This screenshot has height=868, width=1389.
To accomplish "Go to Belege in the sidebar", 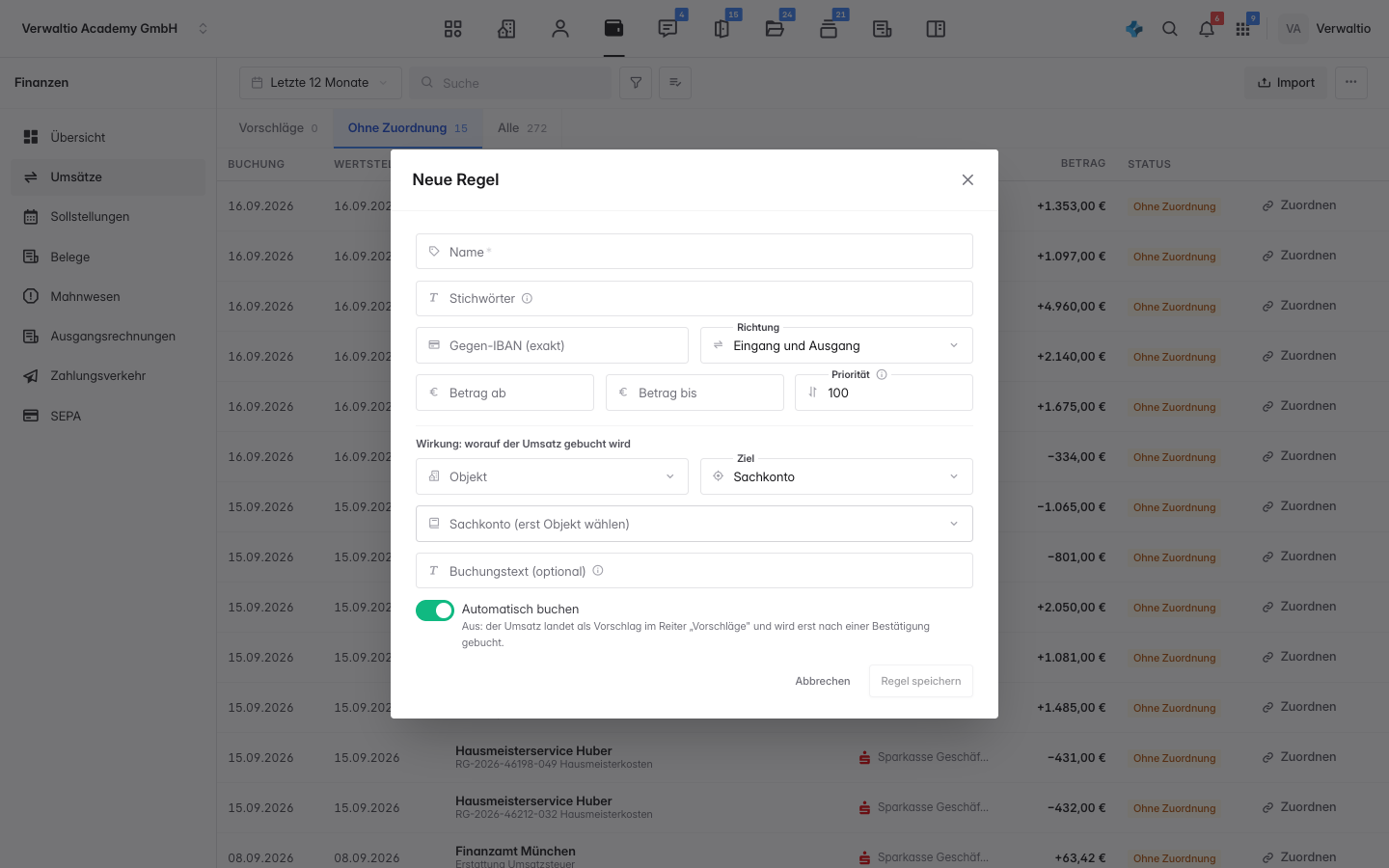I will 108,257.
